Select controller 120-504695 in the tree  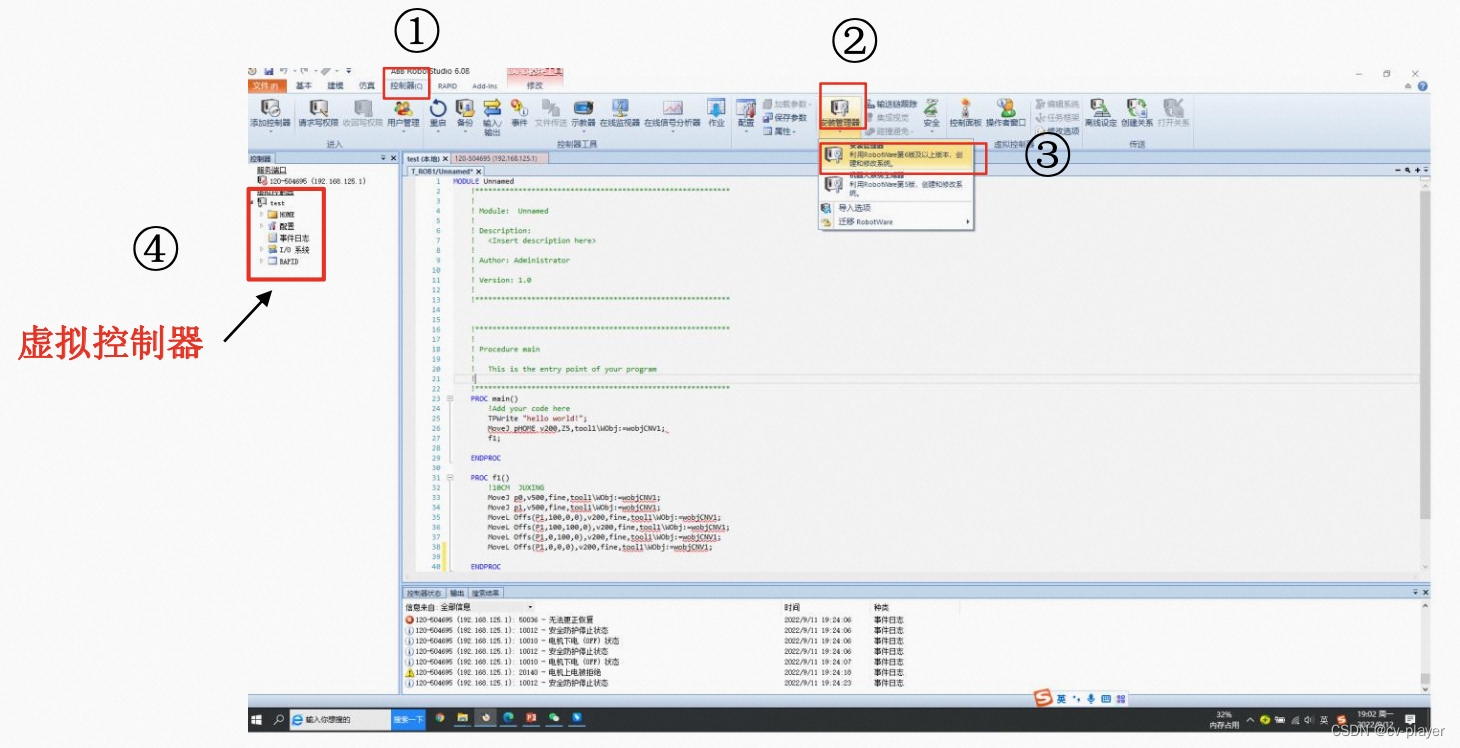coord(311,181)
